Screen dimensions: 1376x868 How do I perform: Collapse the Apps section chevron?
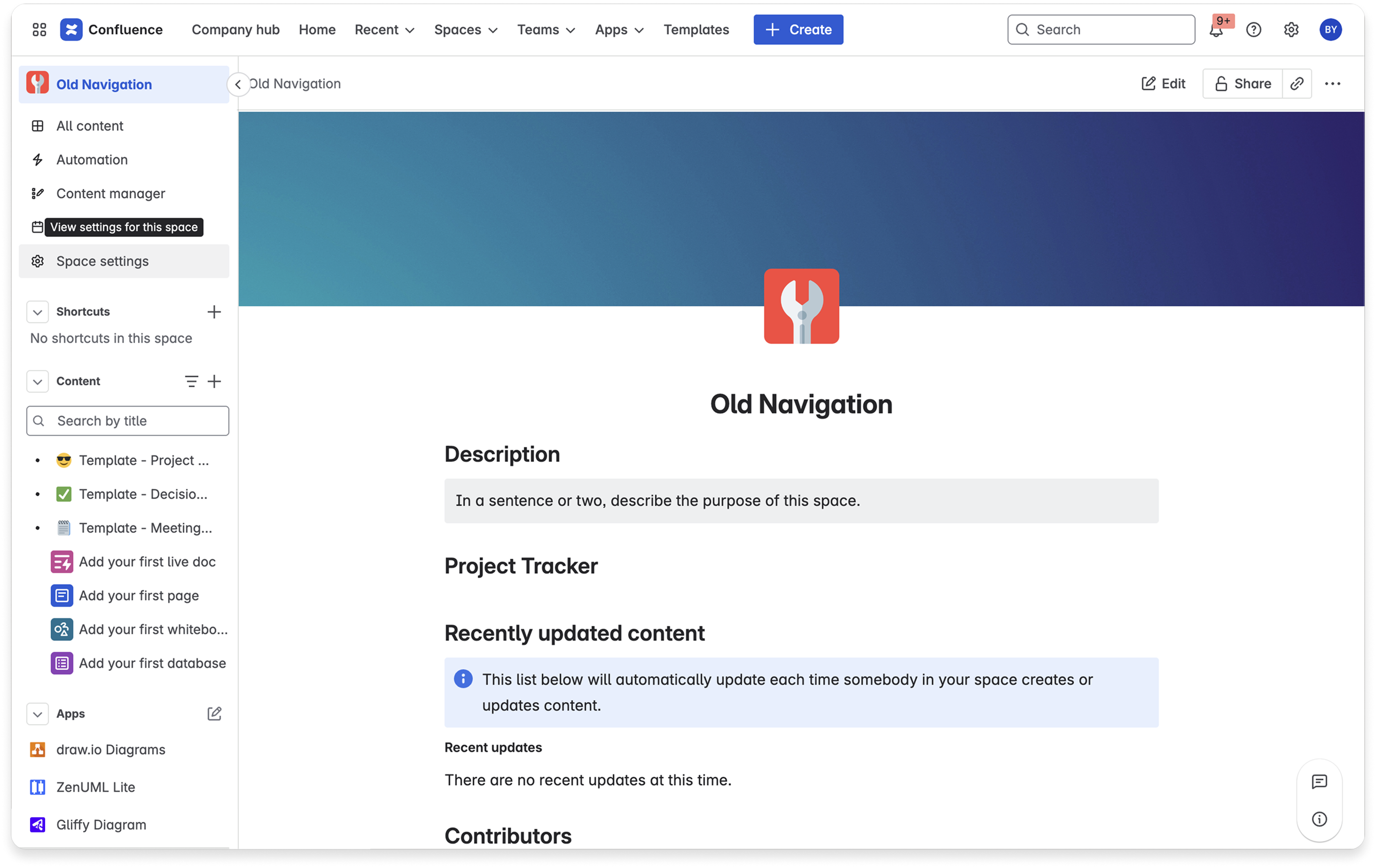click(x=38, y=714)
